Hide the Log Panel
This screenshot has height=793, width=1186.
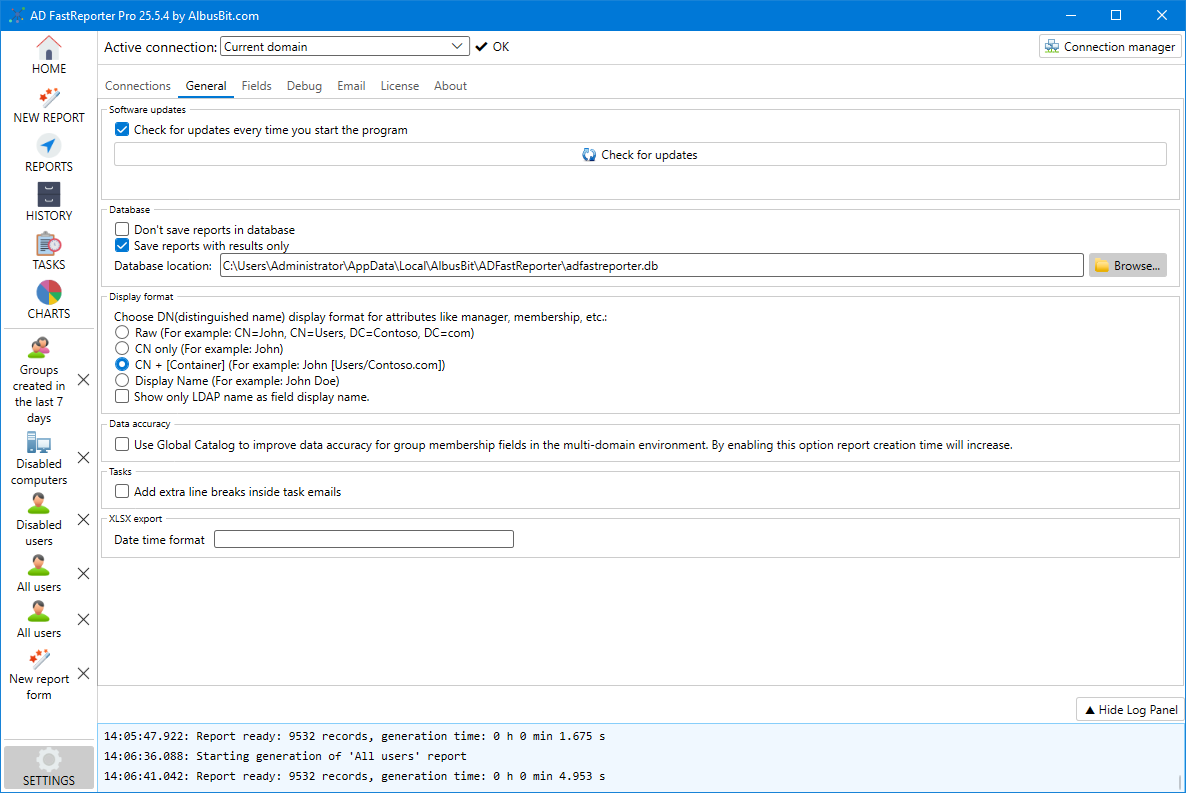pos(1131,709)
